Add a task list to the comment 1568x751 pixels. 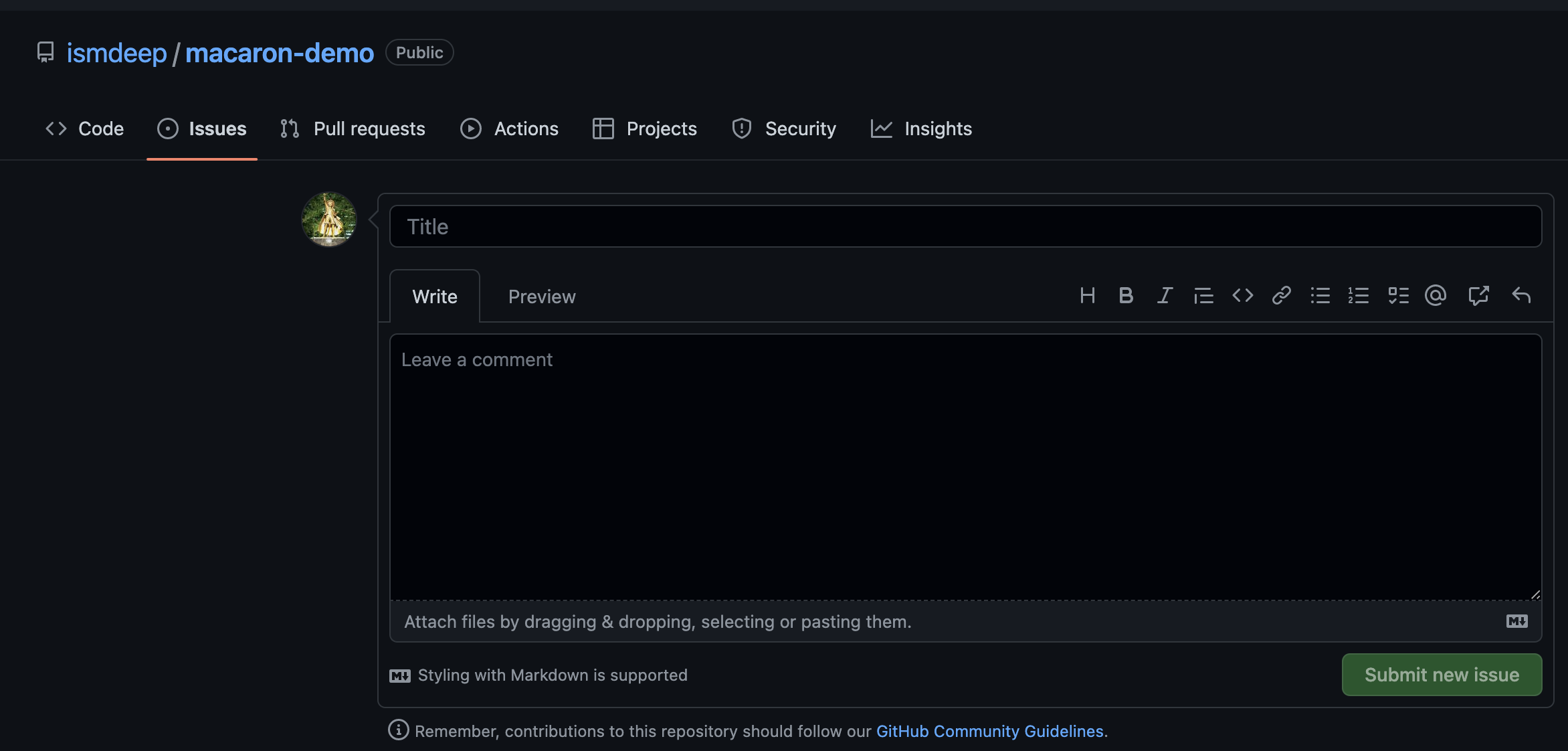(x=1397, y=295)
